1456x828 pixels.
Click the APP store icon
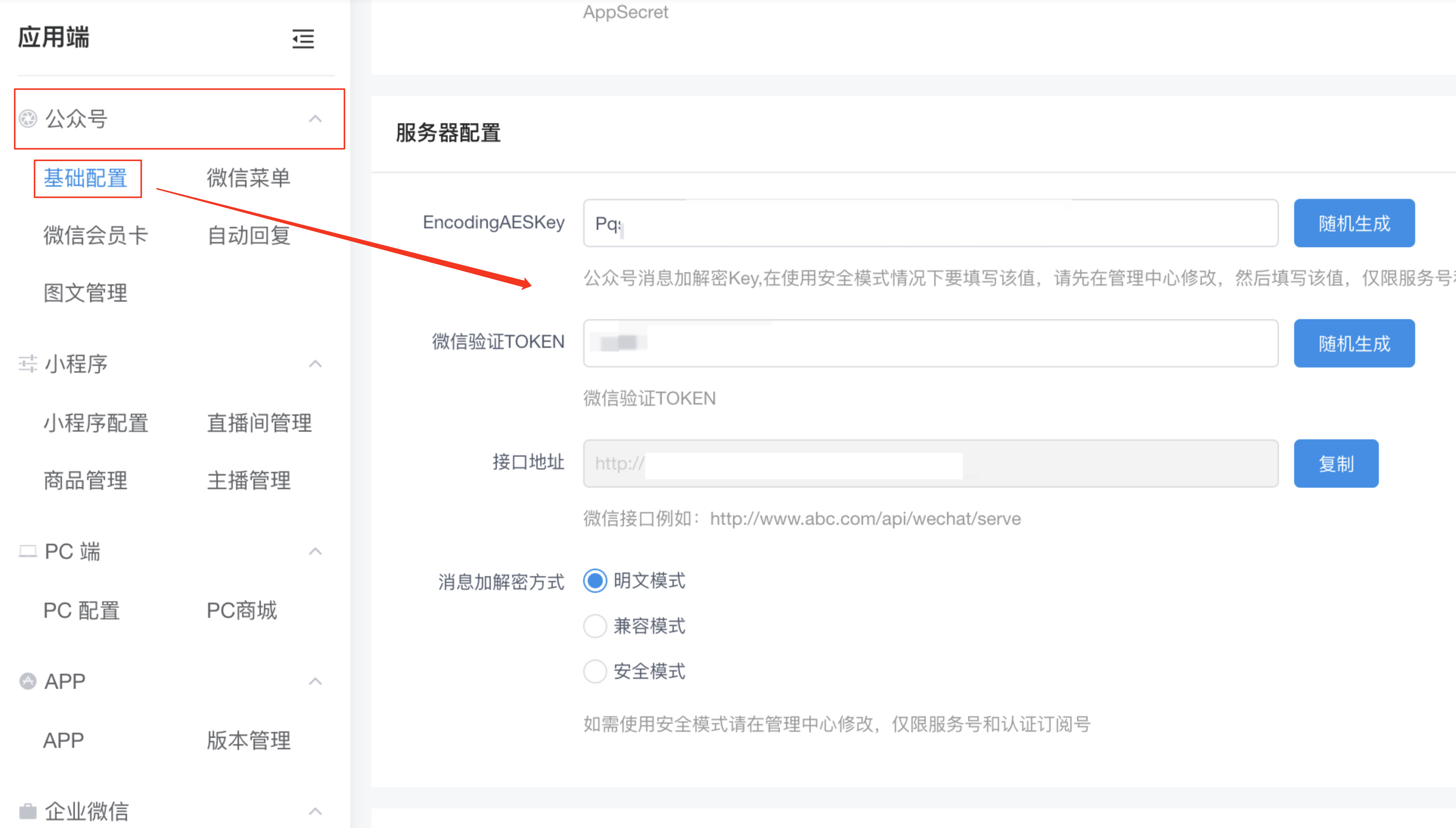tap(28, 681)
